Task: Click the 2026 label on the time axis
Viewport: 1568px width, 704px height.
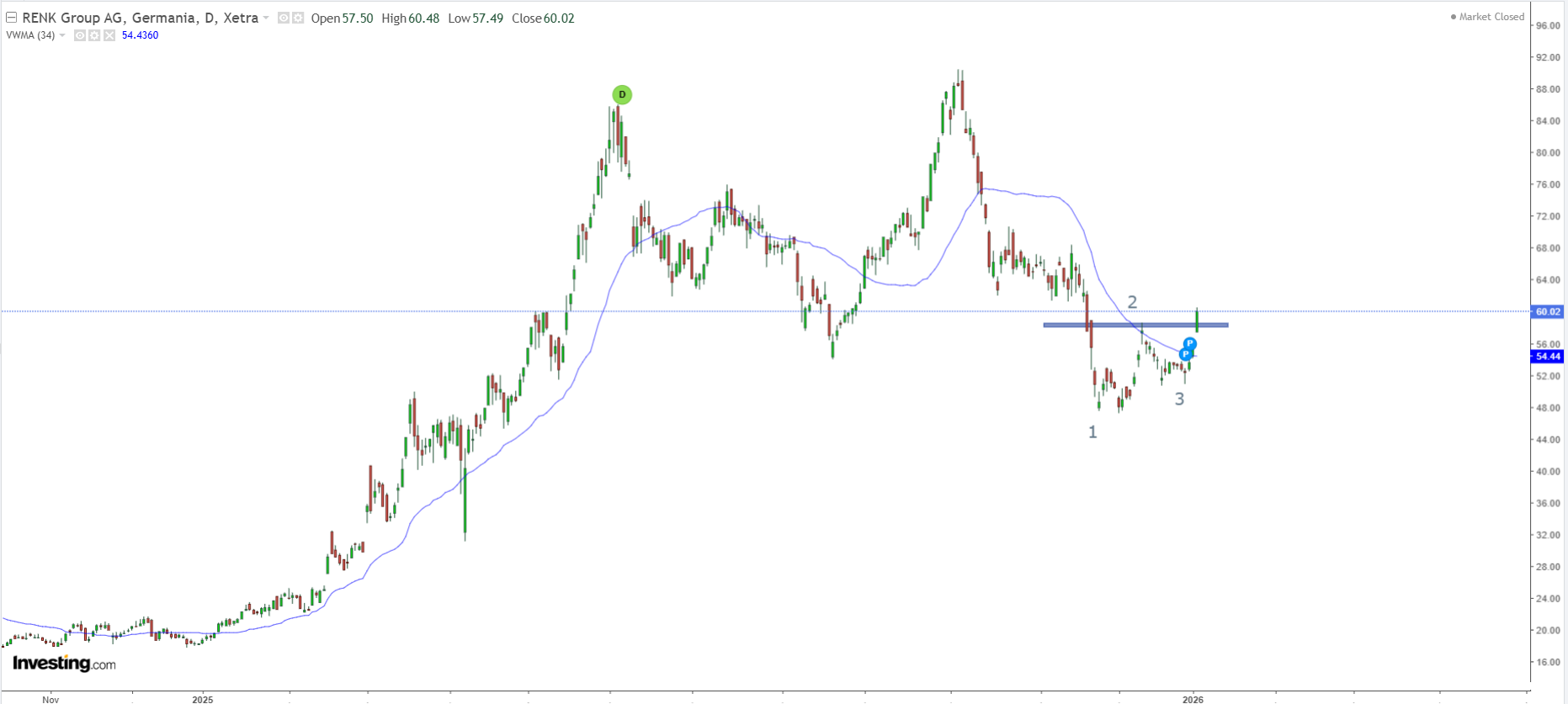Action: 1192,699
